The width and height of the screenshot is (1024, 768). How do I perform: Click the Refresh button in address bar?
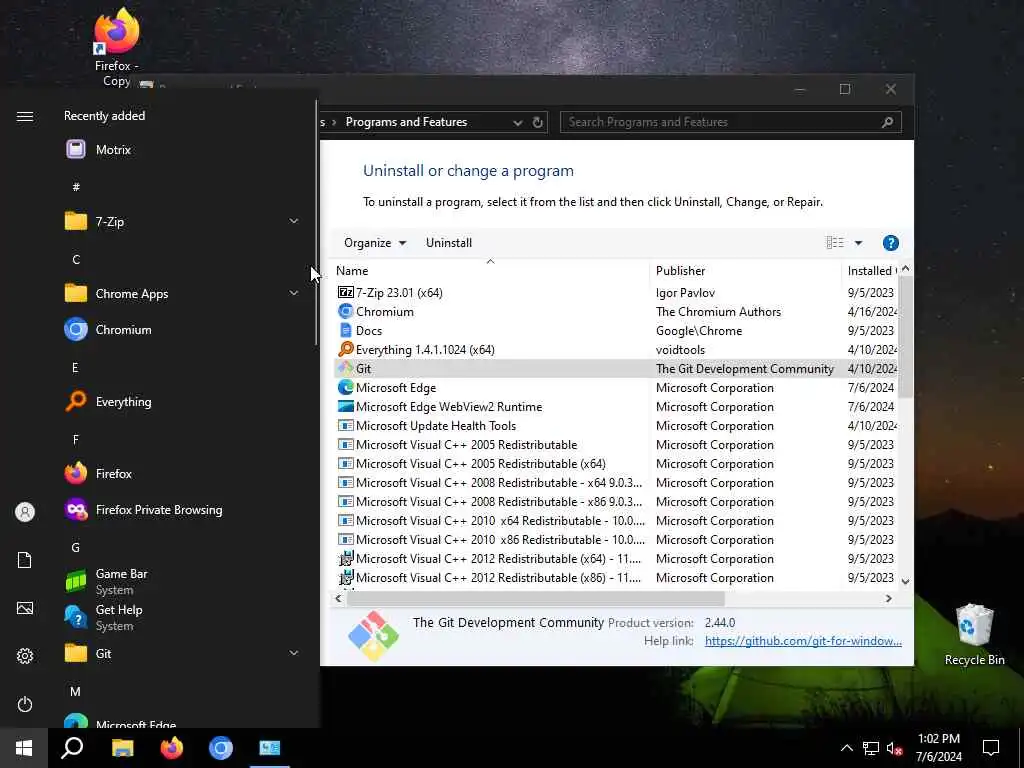[537, 122]
